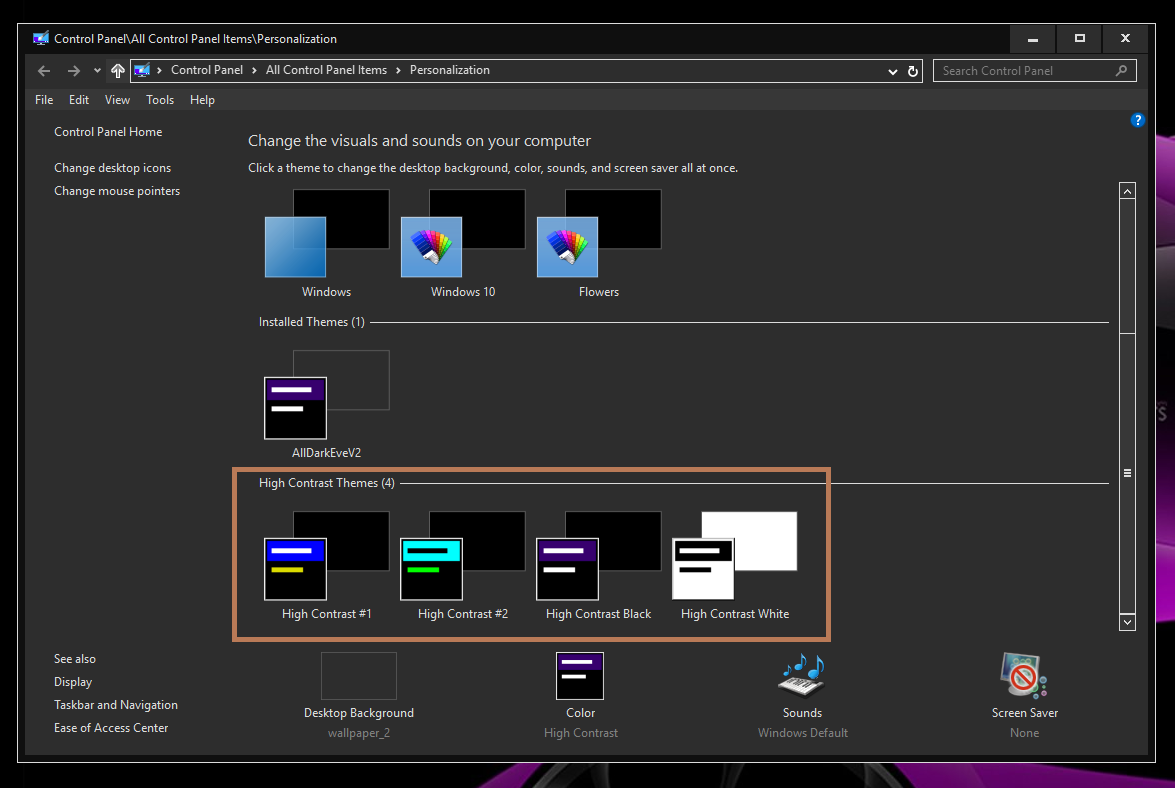Select the AllDarkEveV2 installed theme
The width and height of the screenshot is (1175, 788).
[327, 395]
